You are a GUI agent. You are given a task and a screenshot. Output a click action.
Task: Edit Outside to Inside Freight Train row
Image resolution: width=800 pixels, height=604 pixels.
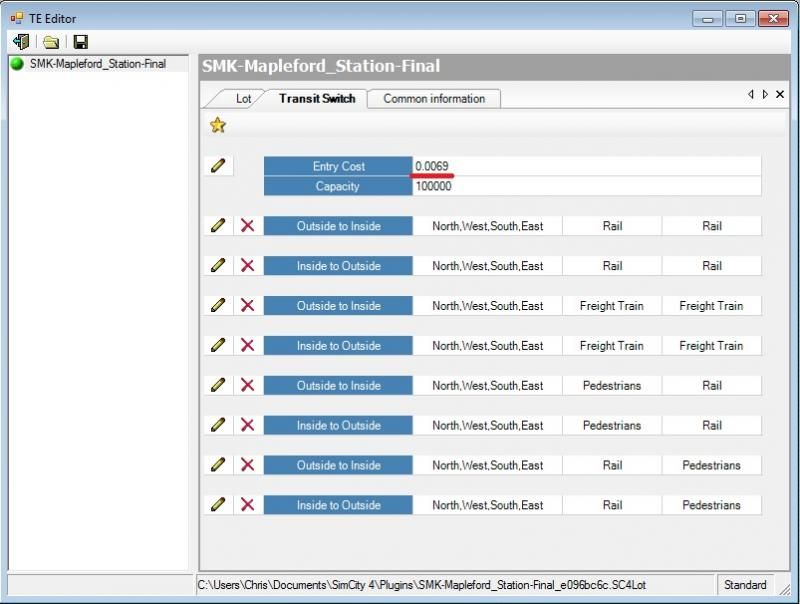218,305
